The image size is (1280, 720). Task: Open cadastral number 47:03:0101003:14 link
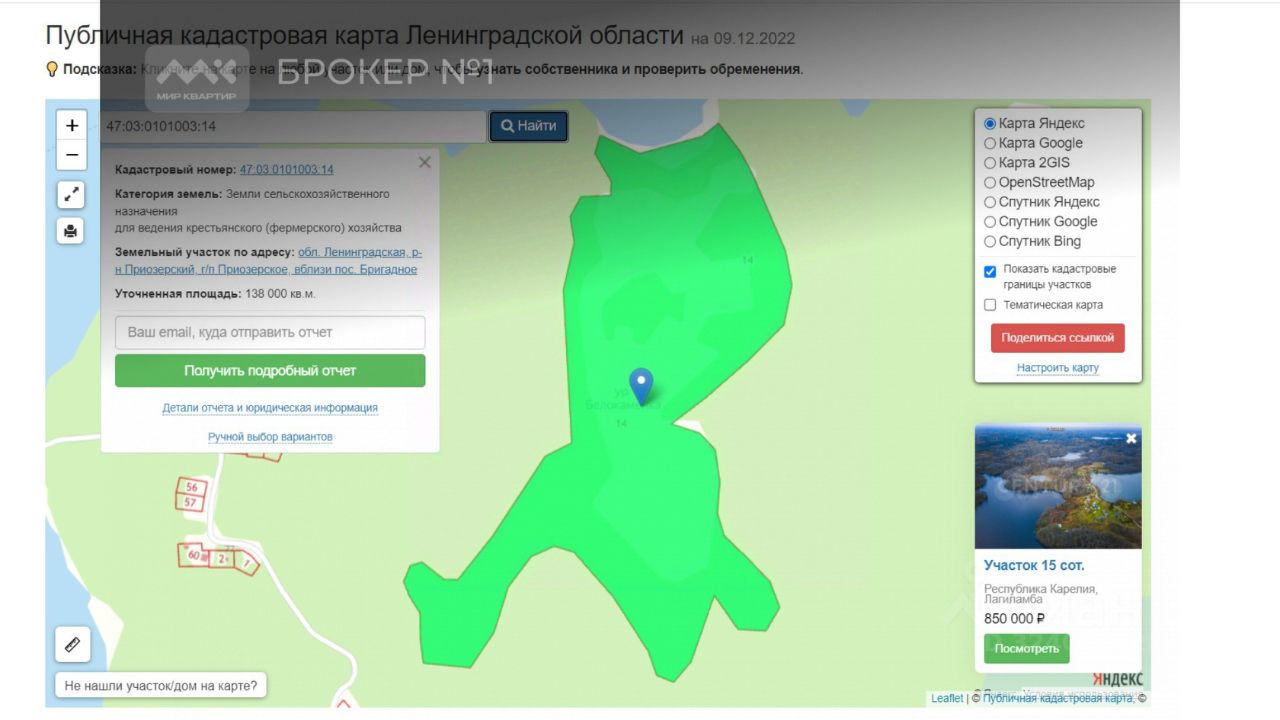pos(287,170)
